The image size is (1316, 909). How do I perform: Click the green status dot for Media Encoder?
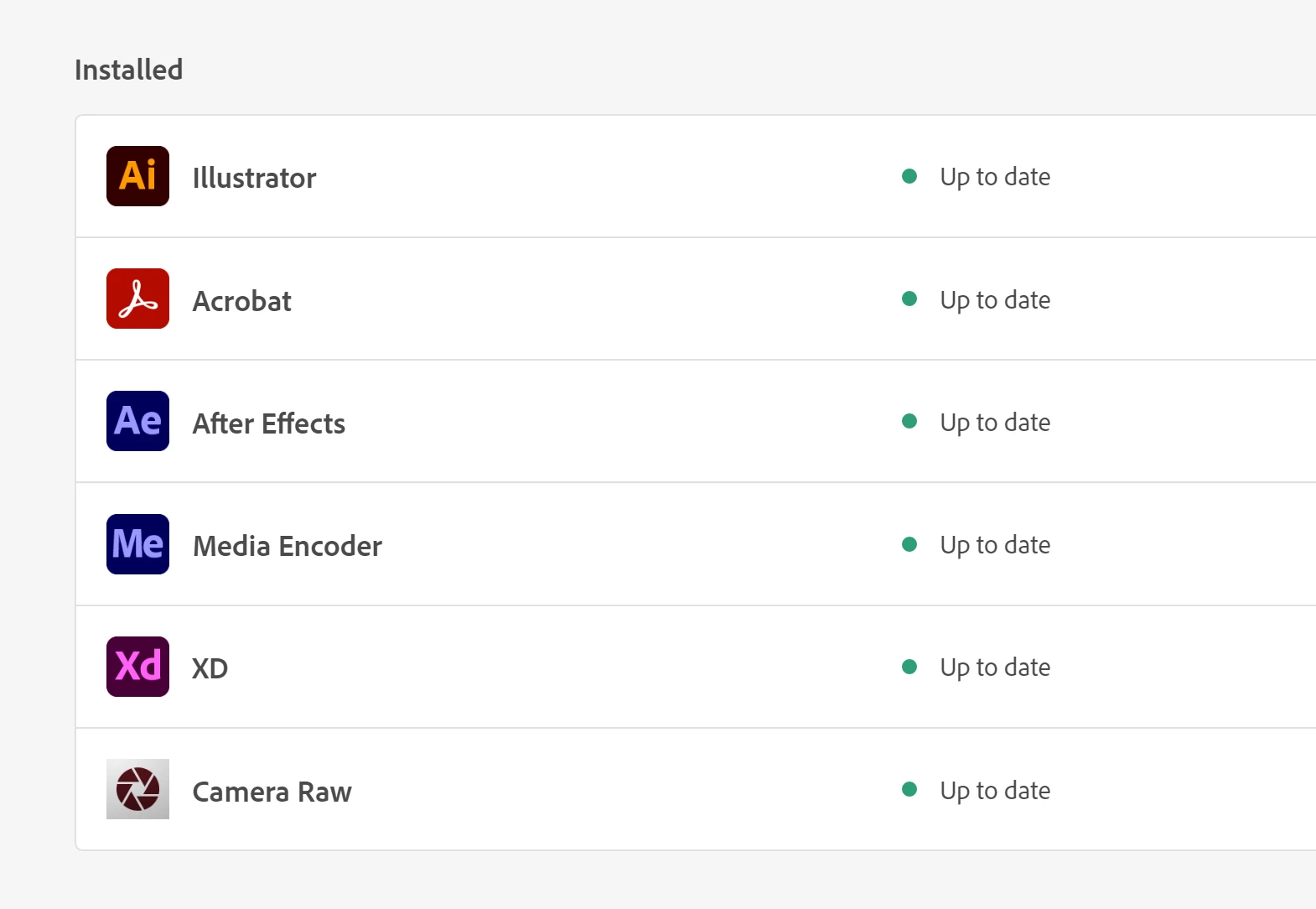(909, 544)
